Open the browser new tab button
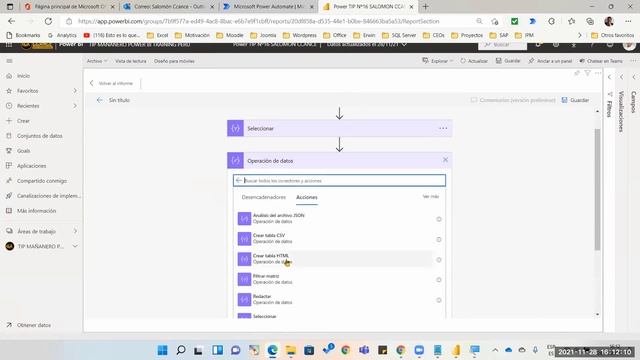The height and width of the screenshot is (360, 640). (425, 7)
